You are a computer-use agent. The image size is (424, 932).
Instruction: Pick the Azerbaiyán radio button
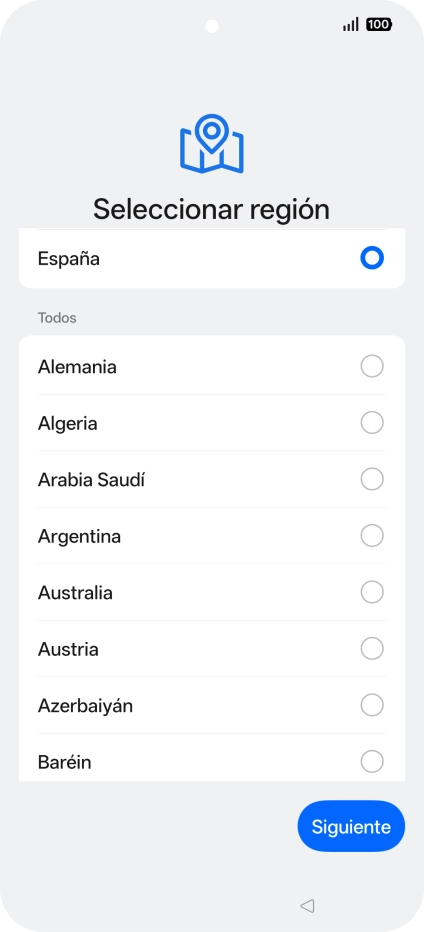tap(372, 705)
